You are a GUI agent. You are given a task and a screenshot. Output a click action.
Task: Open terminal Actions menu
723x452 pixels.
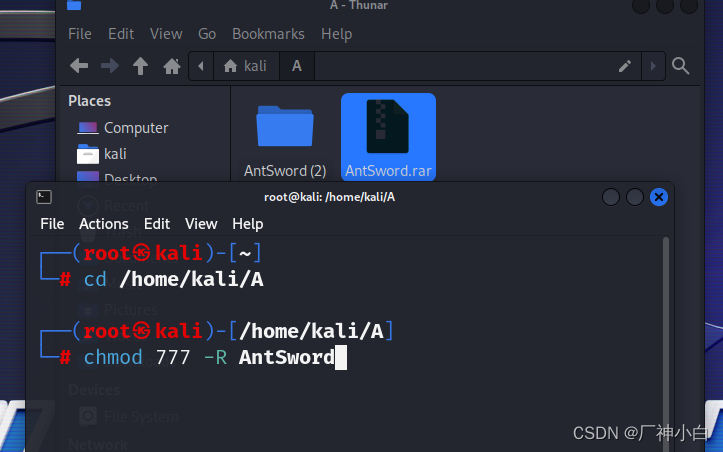104,224
